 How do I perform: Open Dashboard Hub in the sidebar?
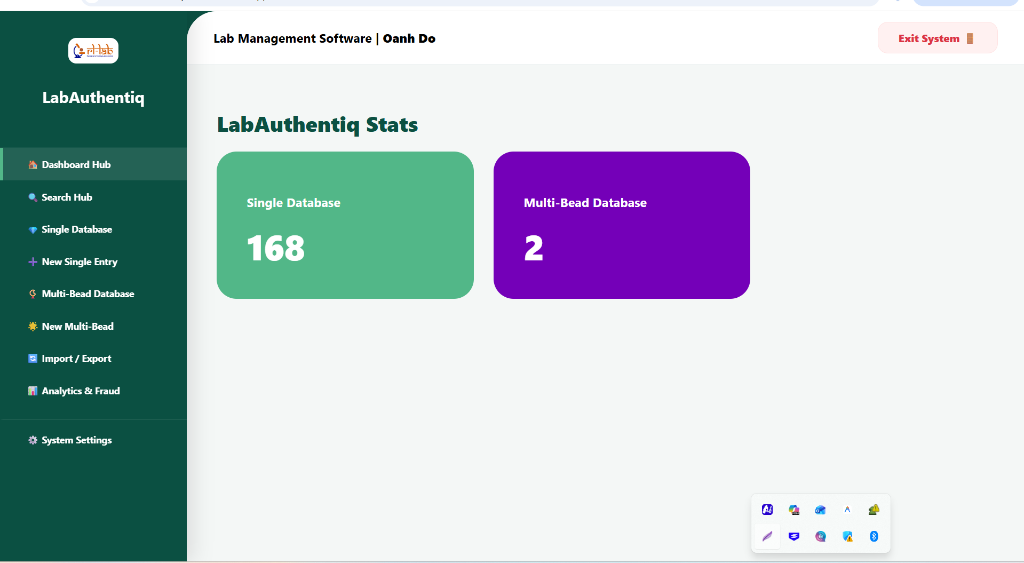93,165
